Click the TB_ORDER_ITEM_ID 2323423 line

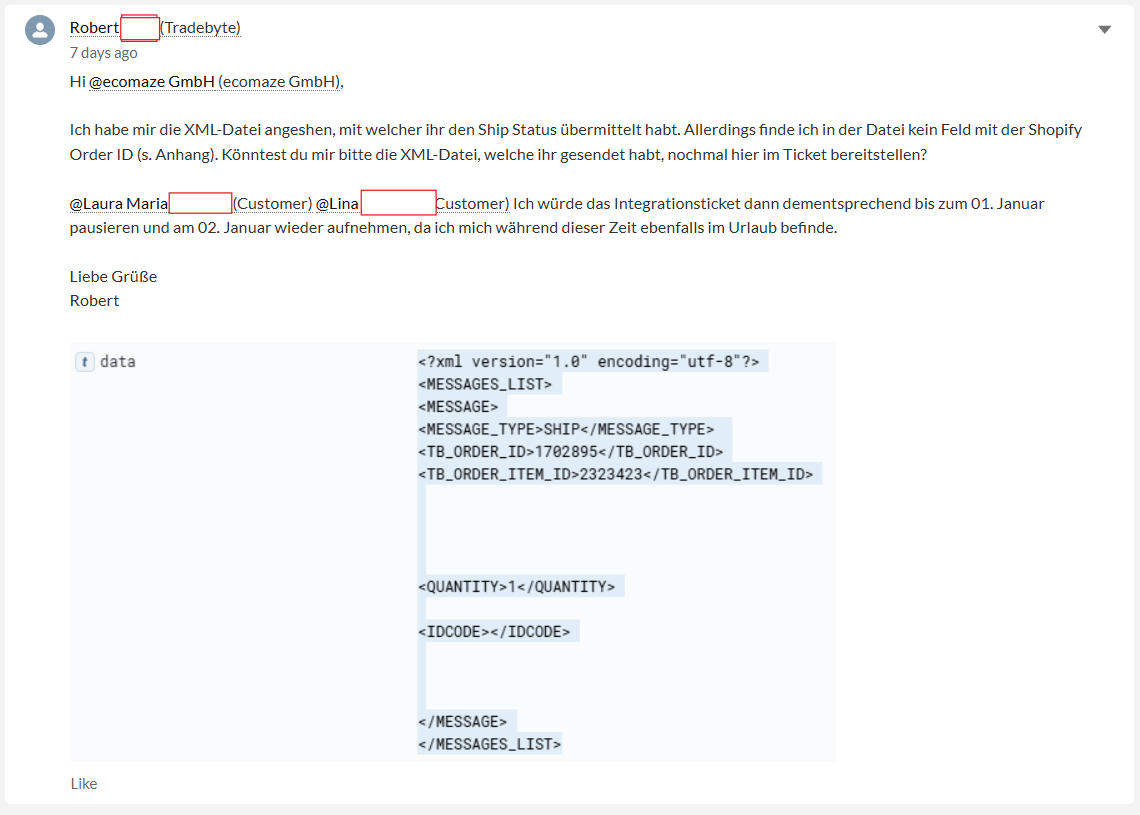tap(615, 474)
